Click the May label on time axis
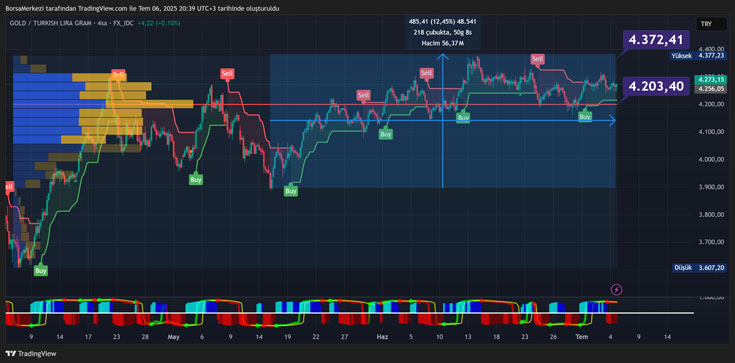 [x=173, y=336]
